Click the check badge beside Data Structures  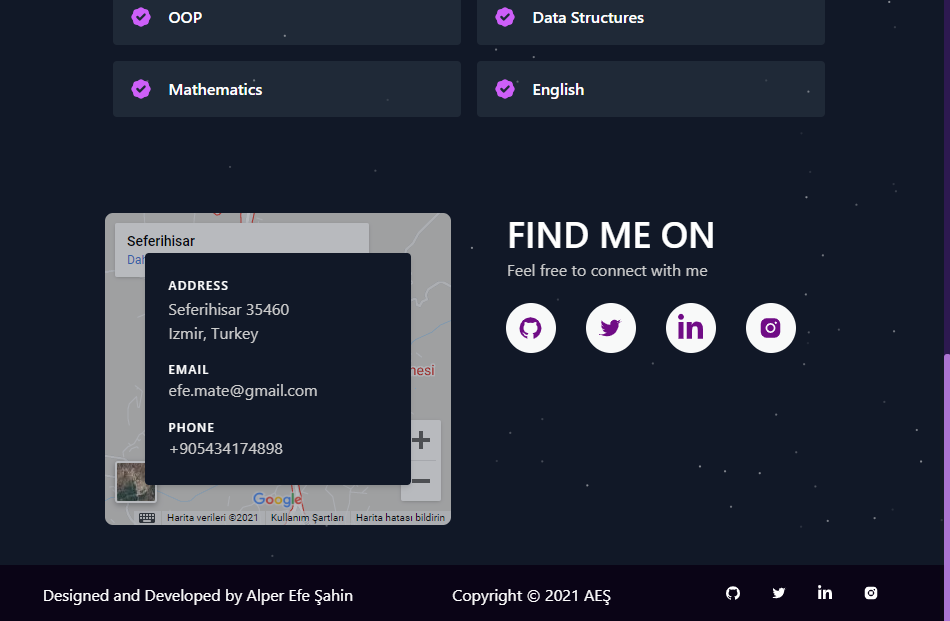point(505,17)
